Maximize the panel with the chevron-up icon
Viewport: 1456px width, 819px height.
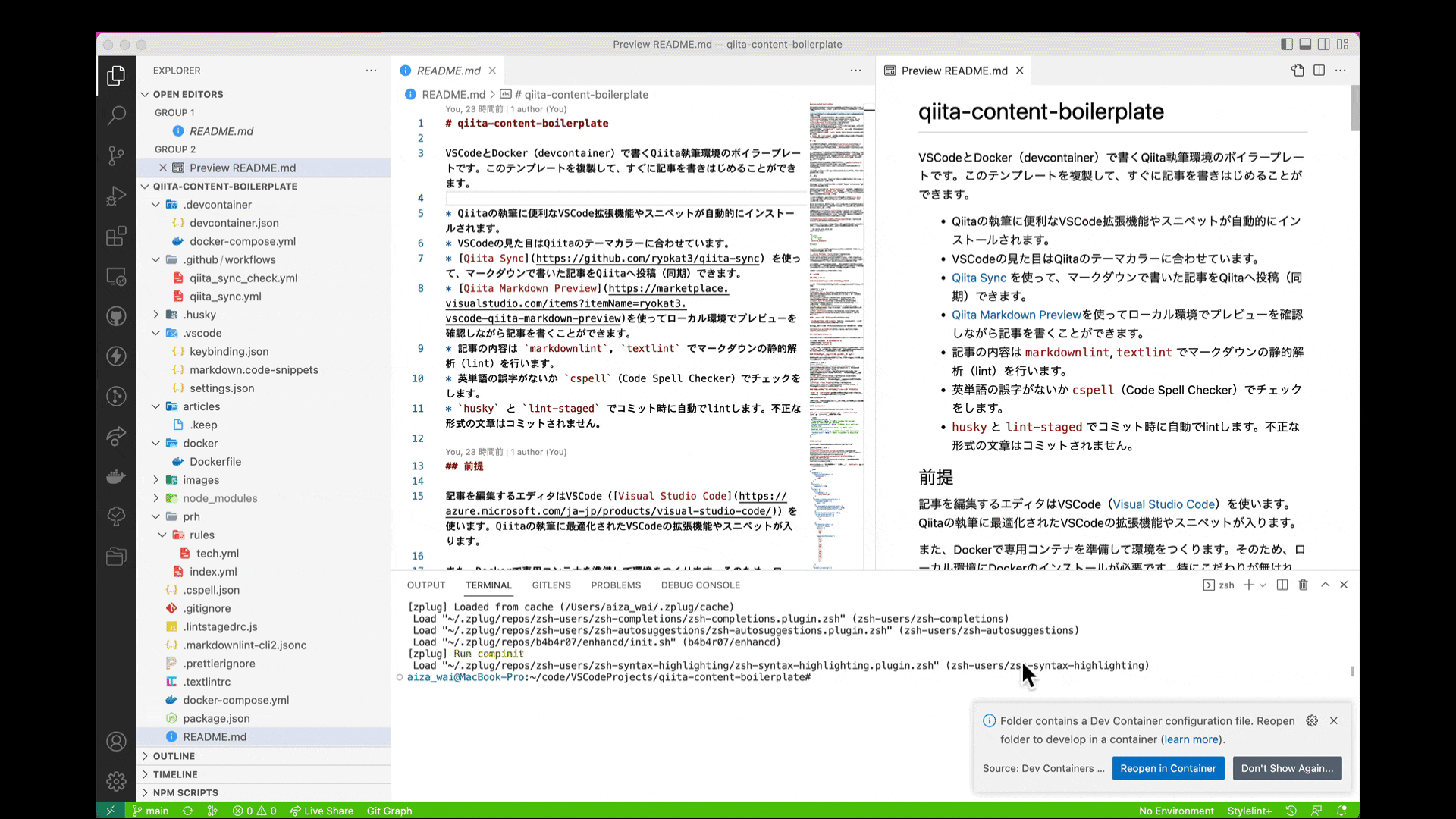(x=1325, y=585)
